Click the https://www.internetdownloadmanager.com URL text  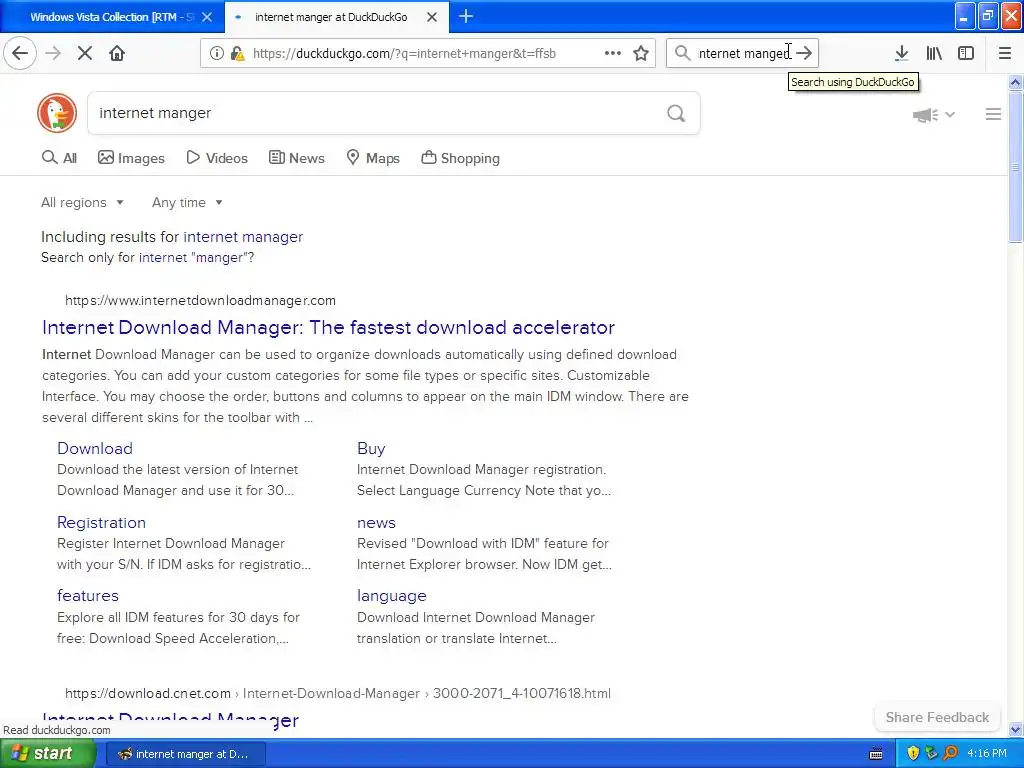(200, 300)
